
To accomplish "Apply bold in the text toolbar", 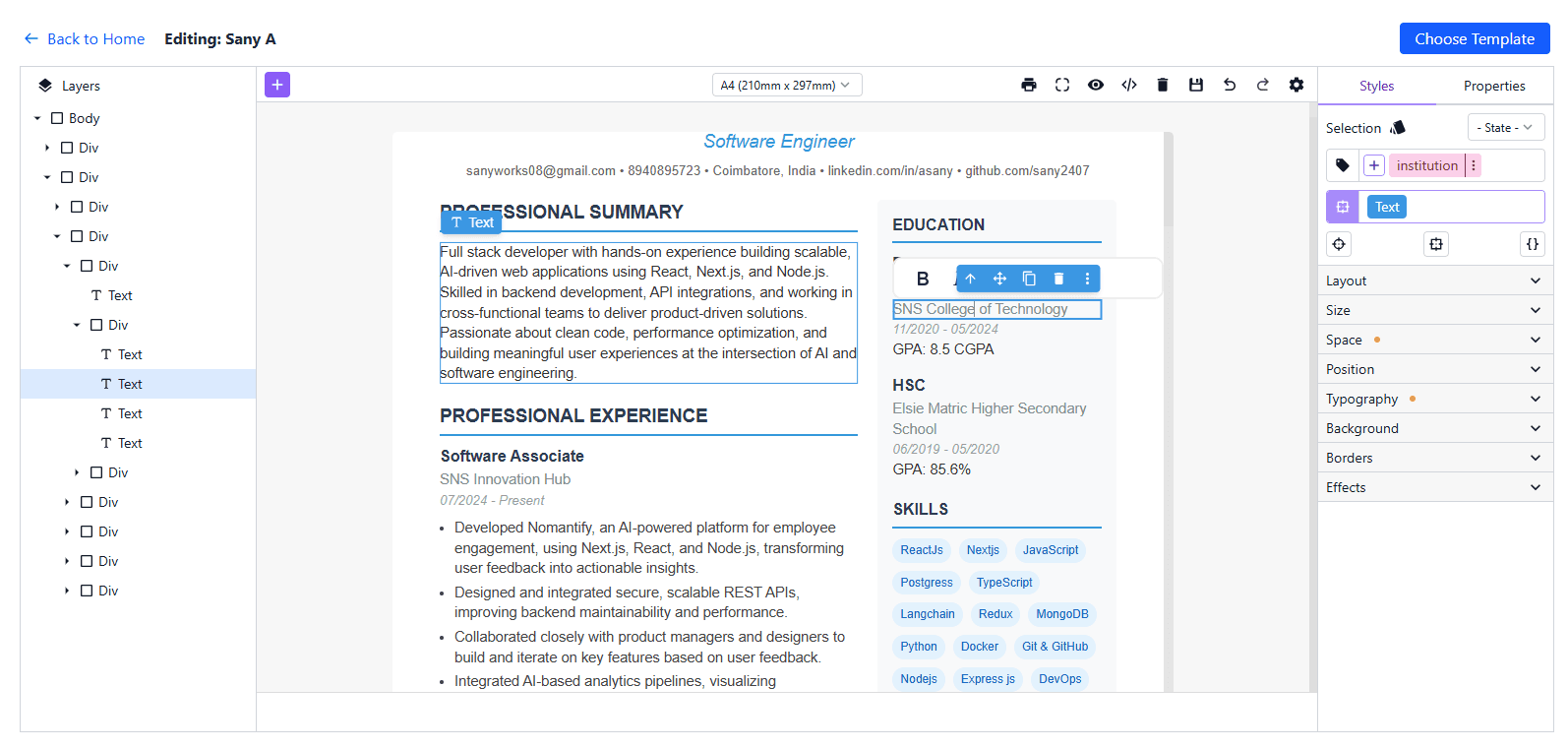I will 923,279.
